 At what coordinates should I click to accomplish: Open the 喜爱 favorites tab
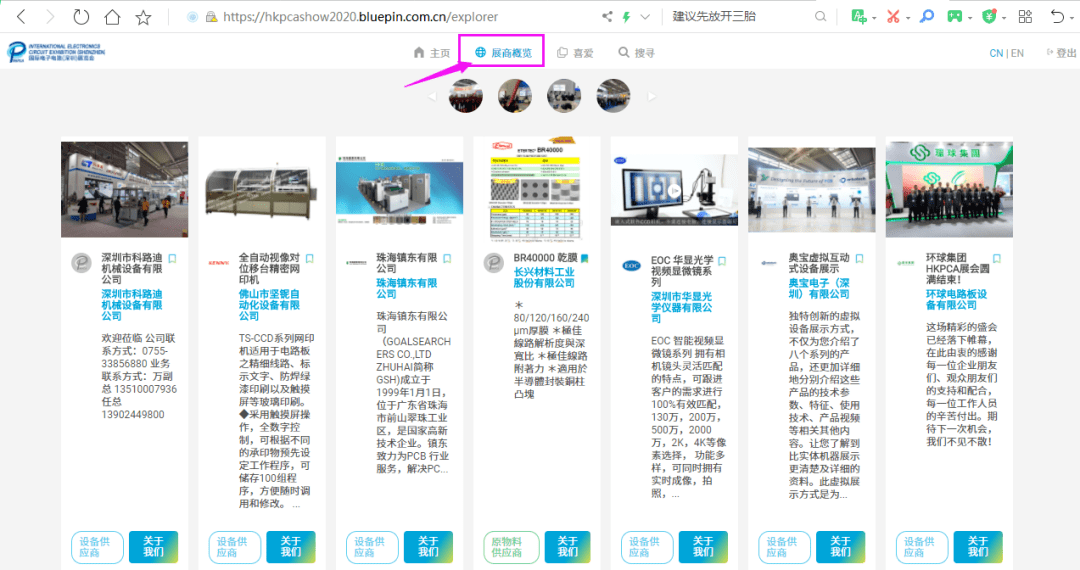click(575, 52)
